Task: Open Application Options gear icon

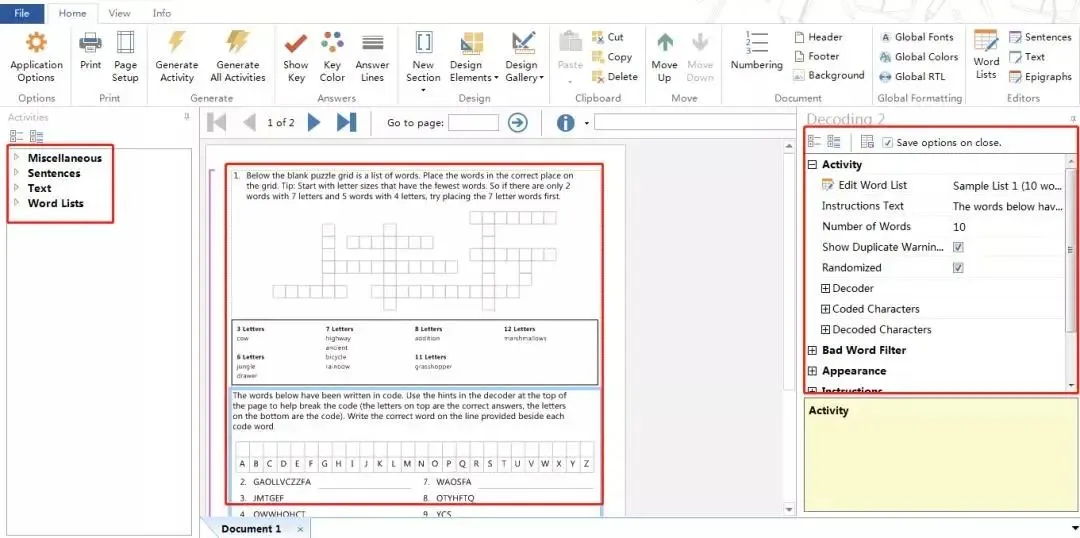Action: pyautogui.click(x=36, y=43)
